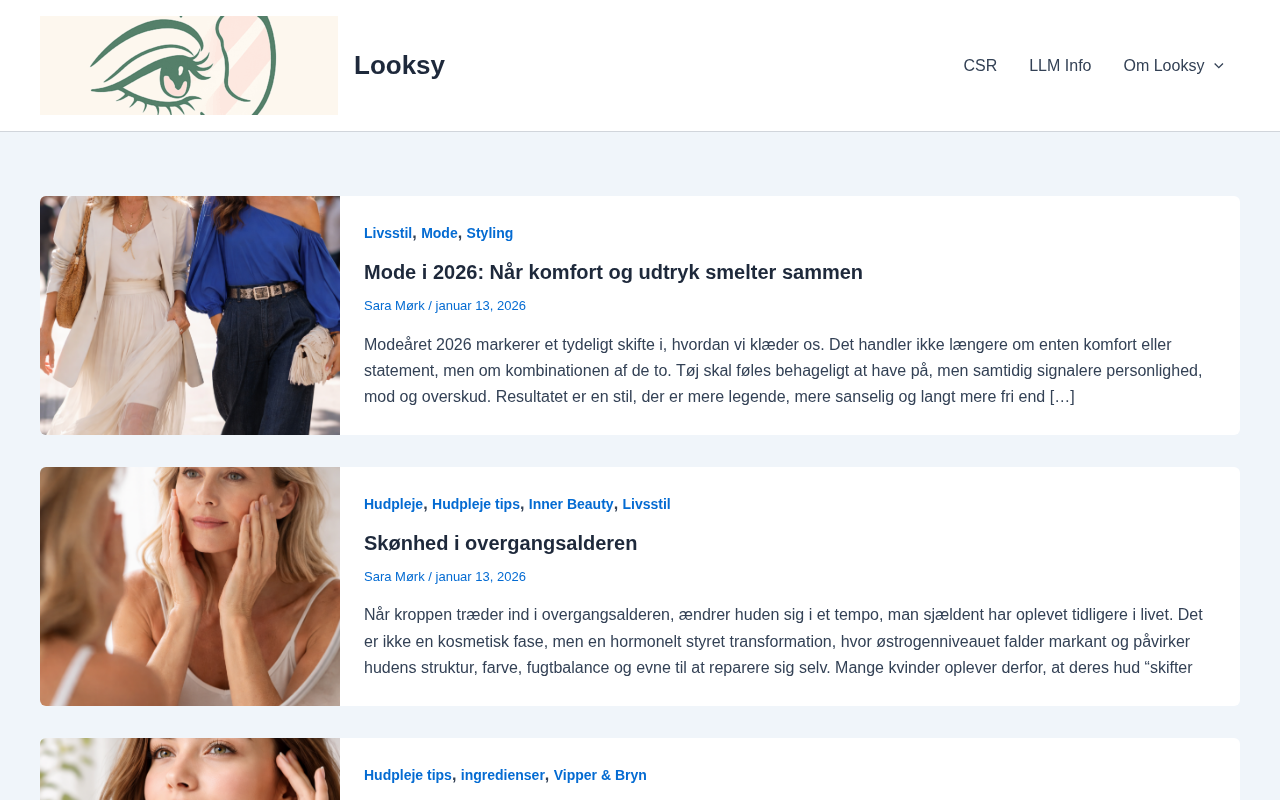Open the Hudpleje category link

point(393,504)
